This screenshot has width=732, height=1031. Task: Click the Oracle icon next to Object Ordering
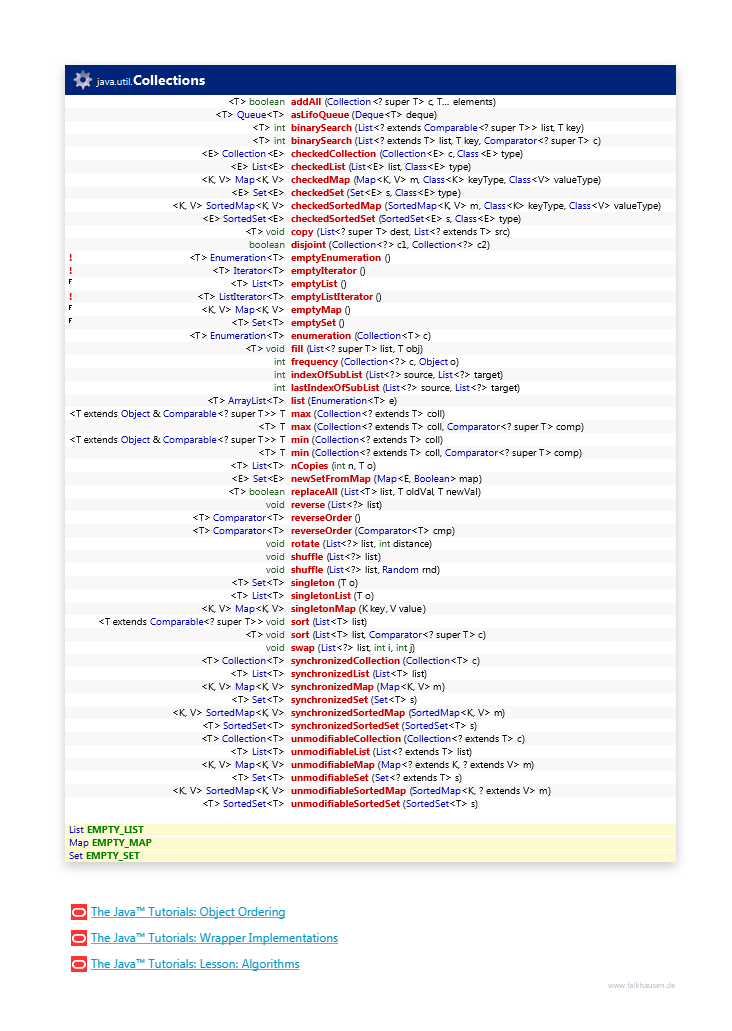coord(79,912)
